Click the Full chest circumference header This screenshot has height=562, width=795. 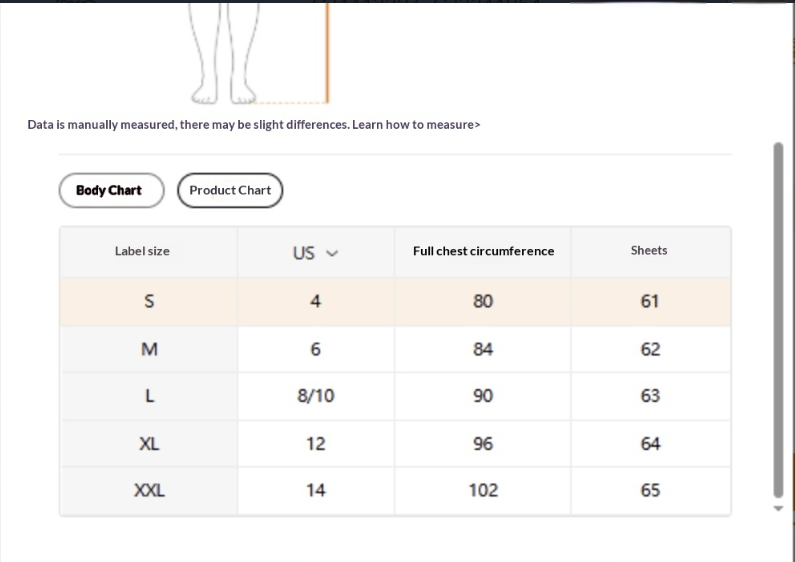pyautogui.click(x=483, y=251)
